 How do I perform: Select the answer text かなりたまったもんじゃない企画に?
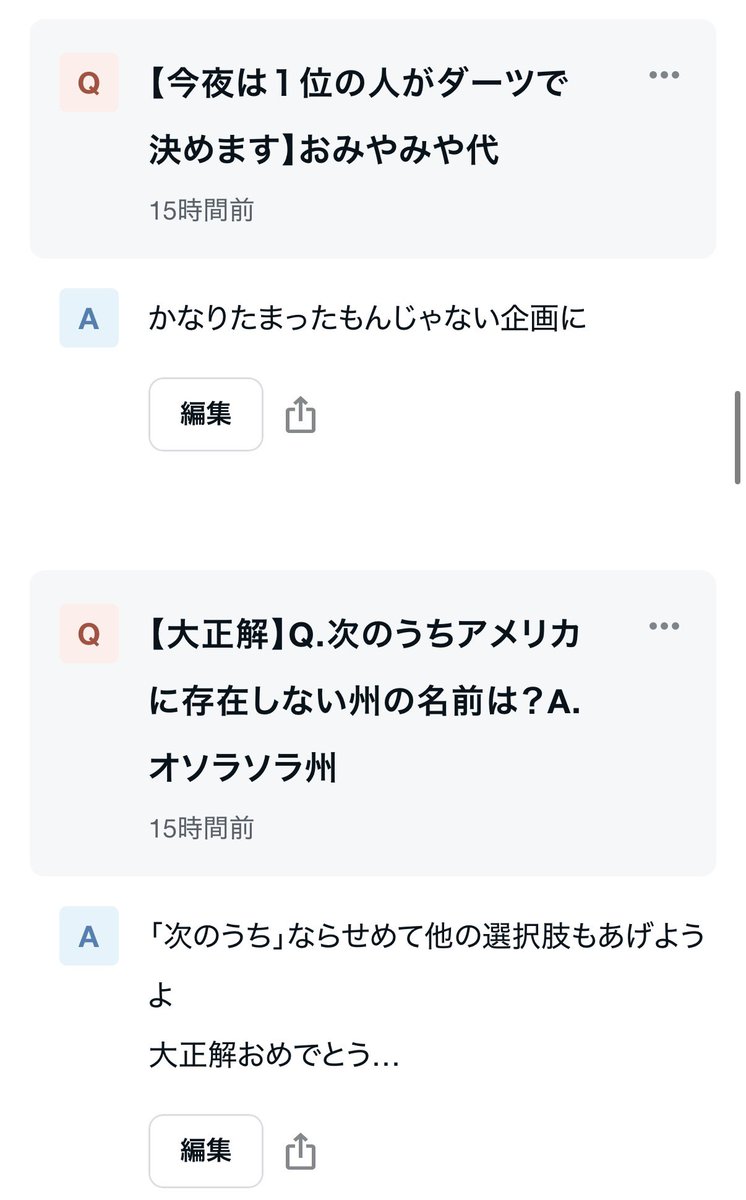point(367,319)
